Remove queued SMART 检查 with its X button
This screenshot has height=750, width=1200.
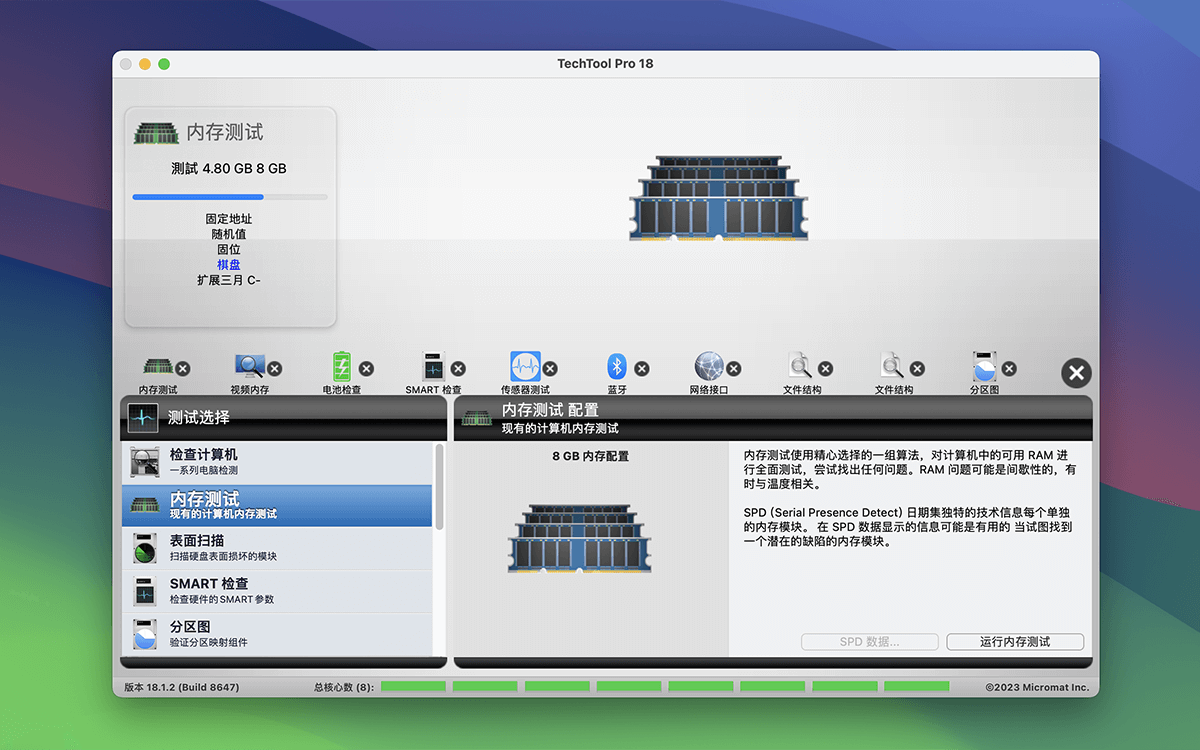coord(458,369)
